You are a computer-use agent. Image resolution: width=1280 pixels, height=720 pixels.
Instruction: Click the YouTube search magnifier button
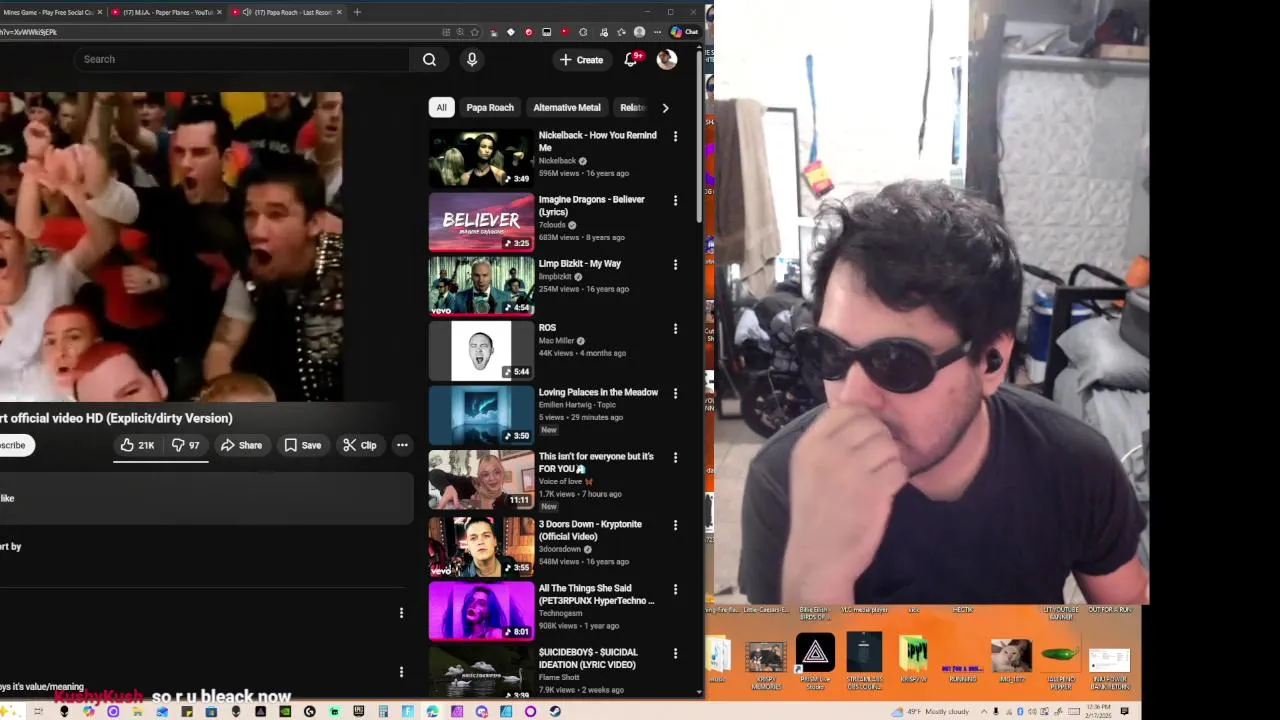tap(429, 59)
